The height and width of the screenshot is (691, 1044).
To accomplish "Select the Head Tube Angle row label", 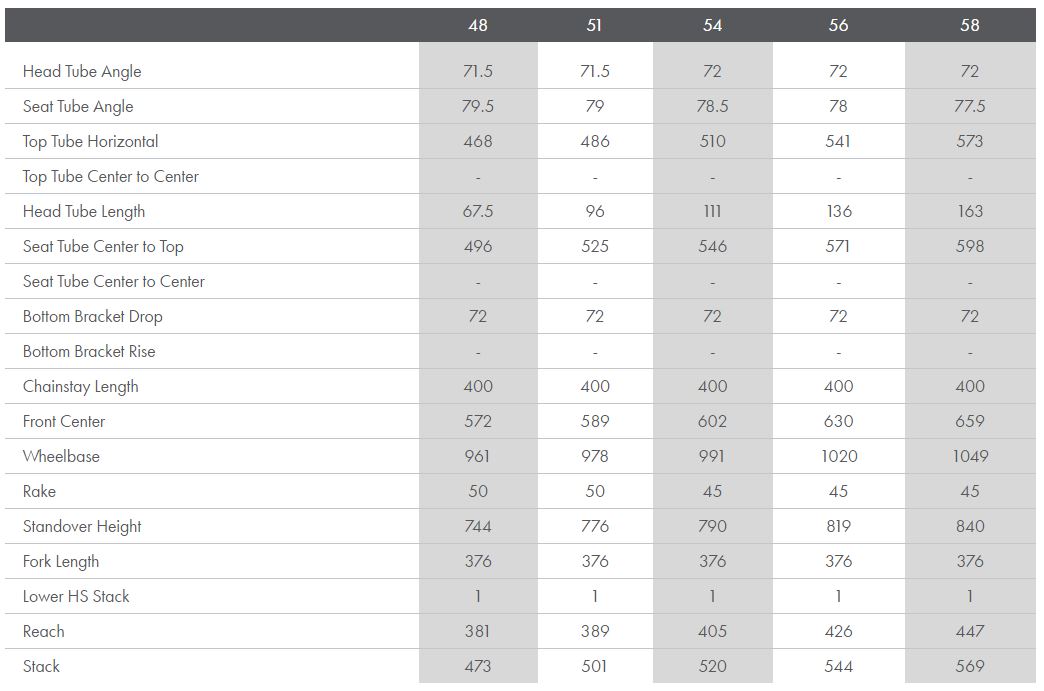I will pos(82,72).
